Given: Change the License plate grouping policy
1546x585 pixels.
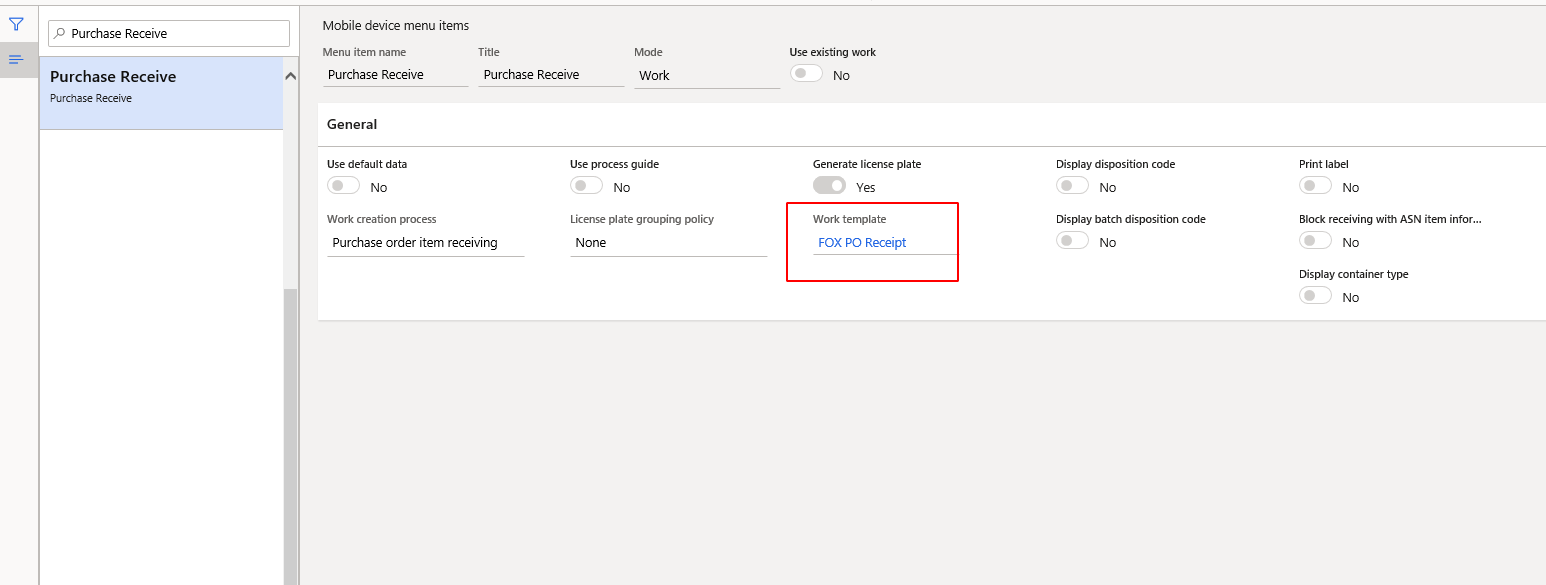Looking at the screenshot, I should [669, 242].
